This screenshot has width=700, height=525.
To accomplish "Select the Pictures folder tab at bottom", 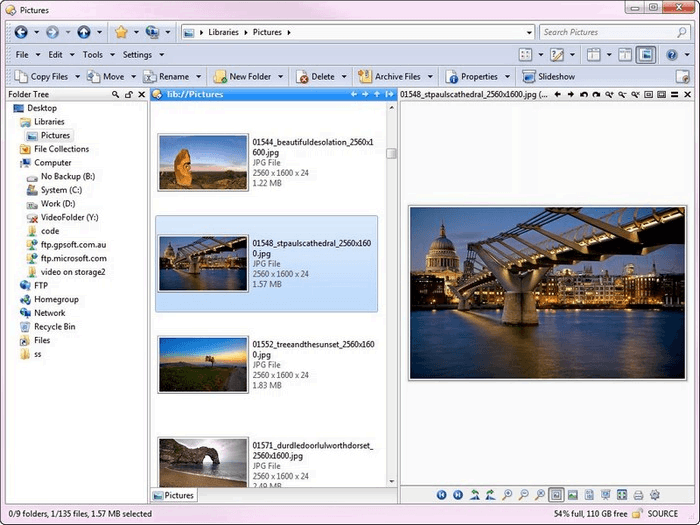I will [174, 496].
